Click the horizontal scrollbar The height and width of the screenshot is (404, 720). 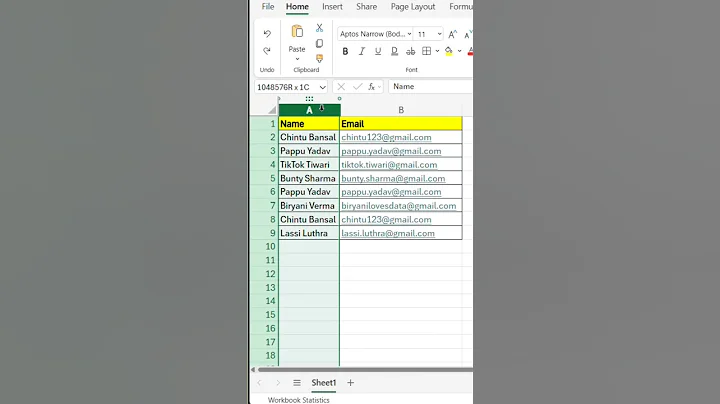click(365, 370)
